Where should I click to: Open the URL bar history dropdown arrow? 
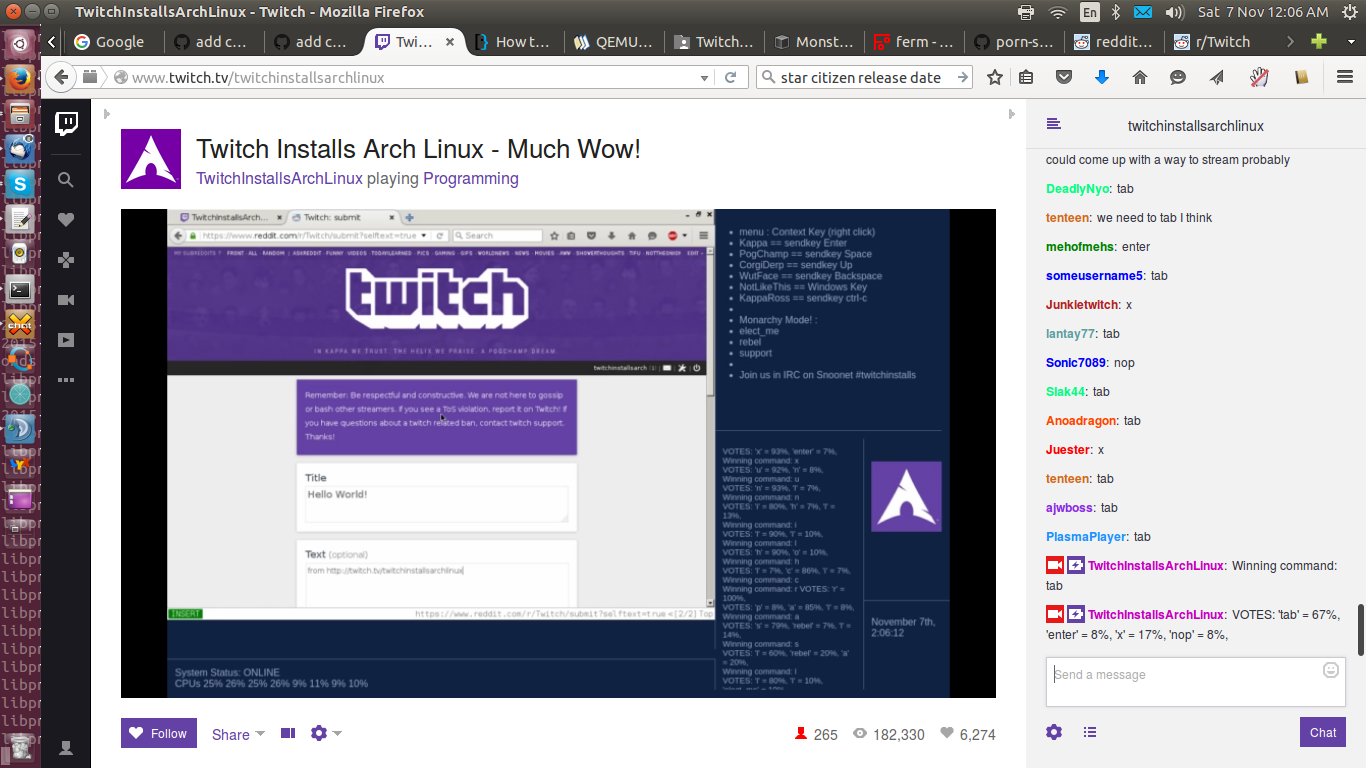705,77
